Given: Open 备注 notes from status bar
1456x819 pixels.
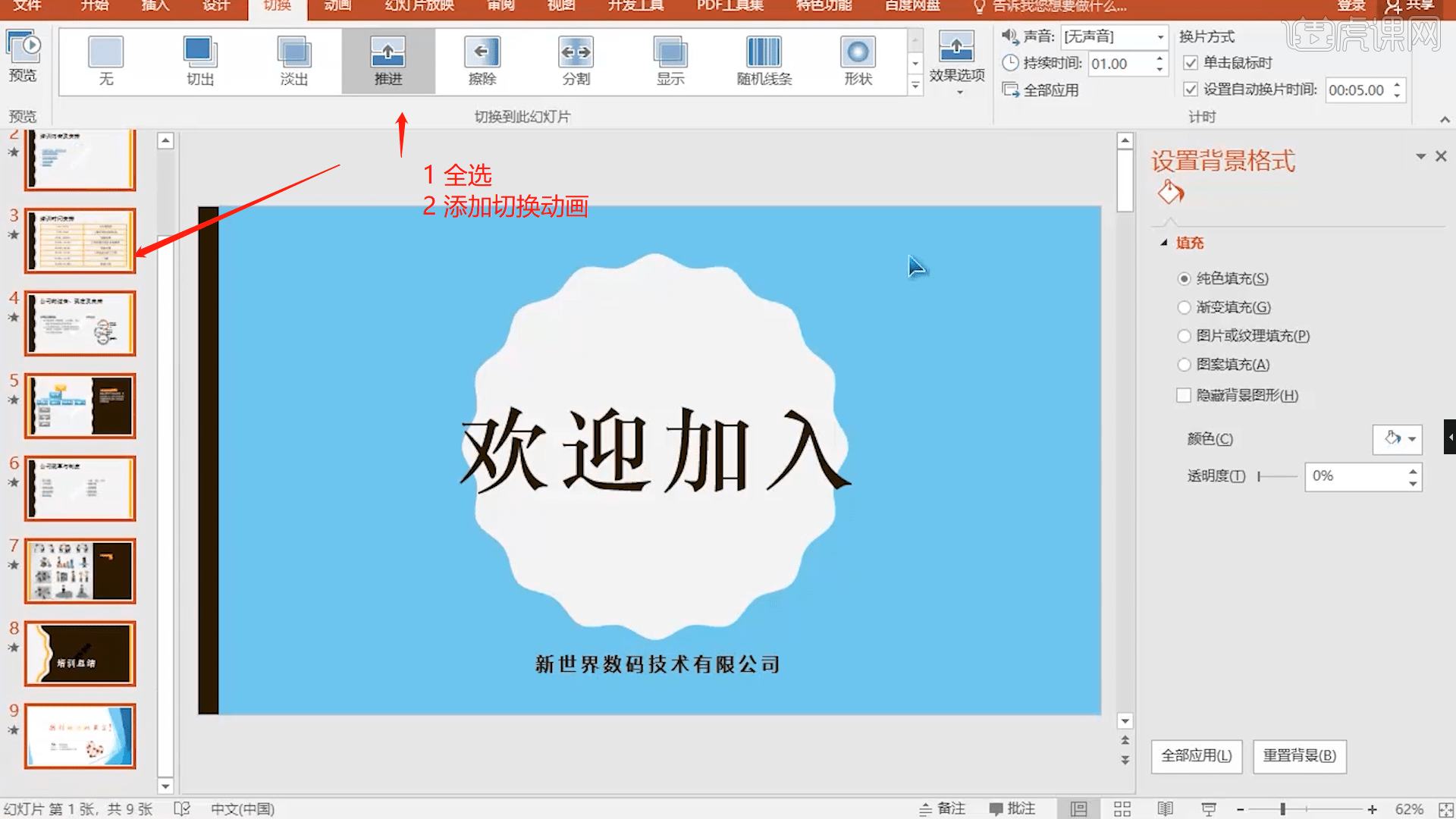Looking at the screenshot, I should tap(943, 808).
